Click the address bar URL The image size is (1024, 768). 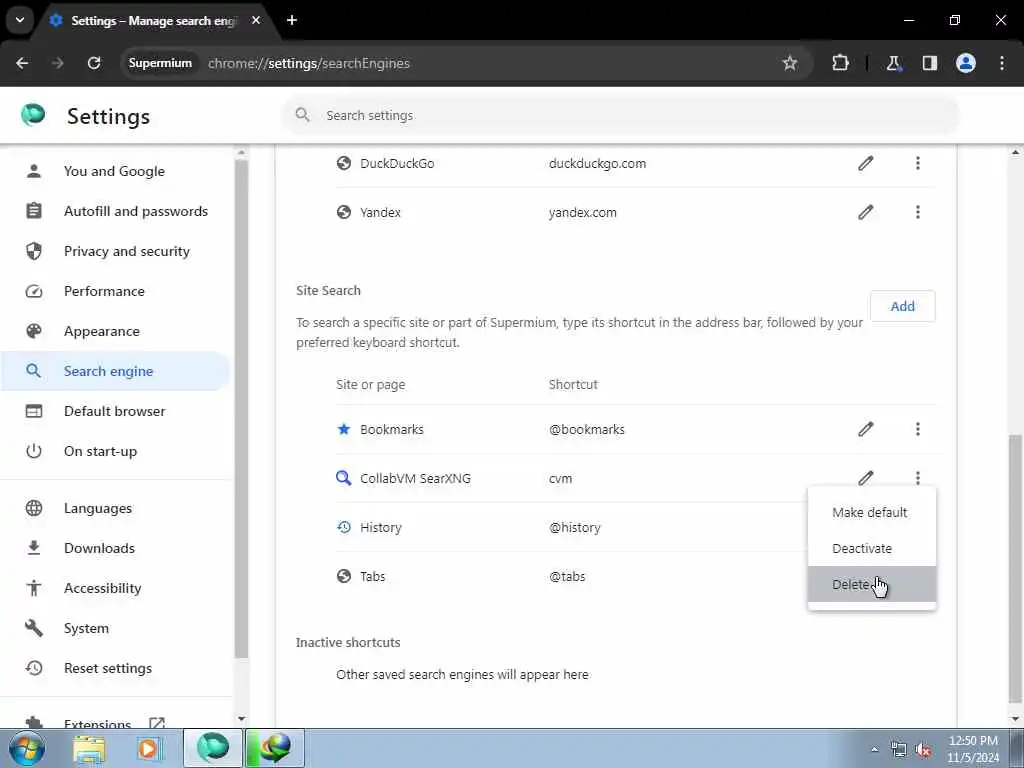[308, 63]
